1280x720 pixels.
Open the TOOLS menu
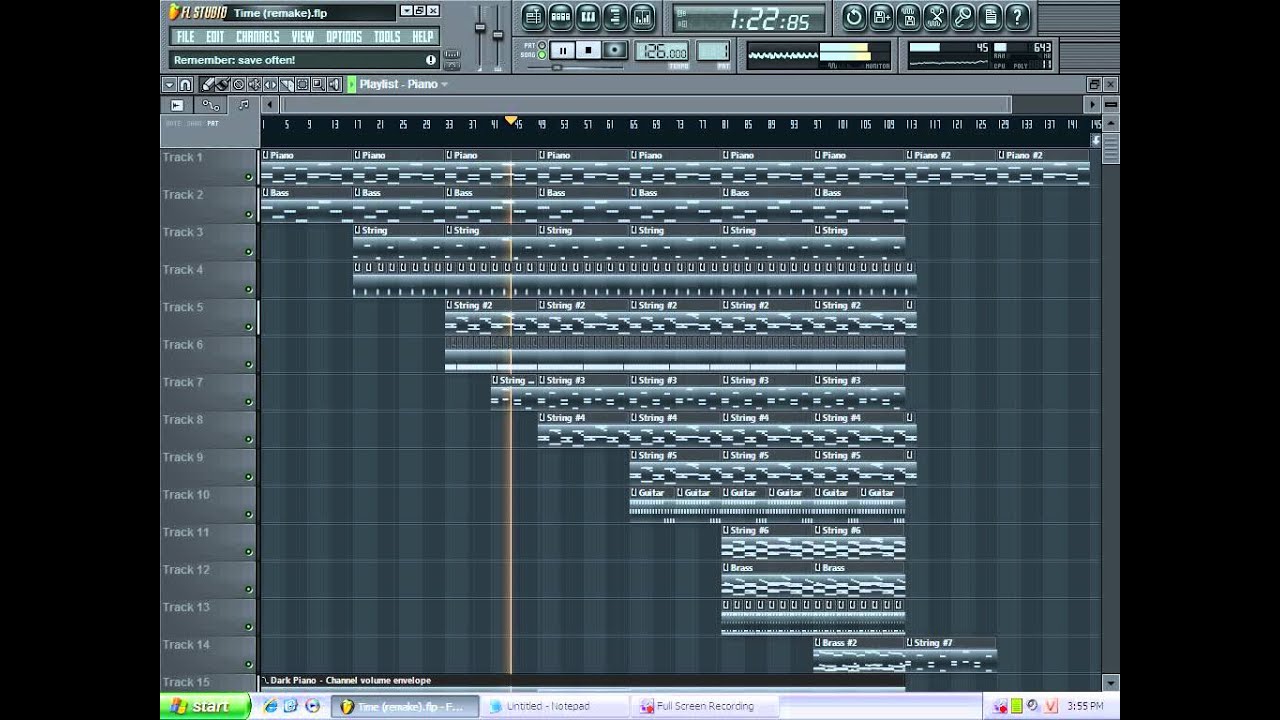[x=387, y=37]
